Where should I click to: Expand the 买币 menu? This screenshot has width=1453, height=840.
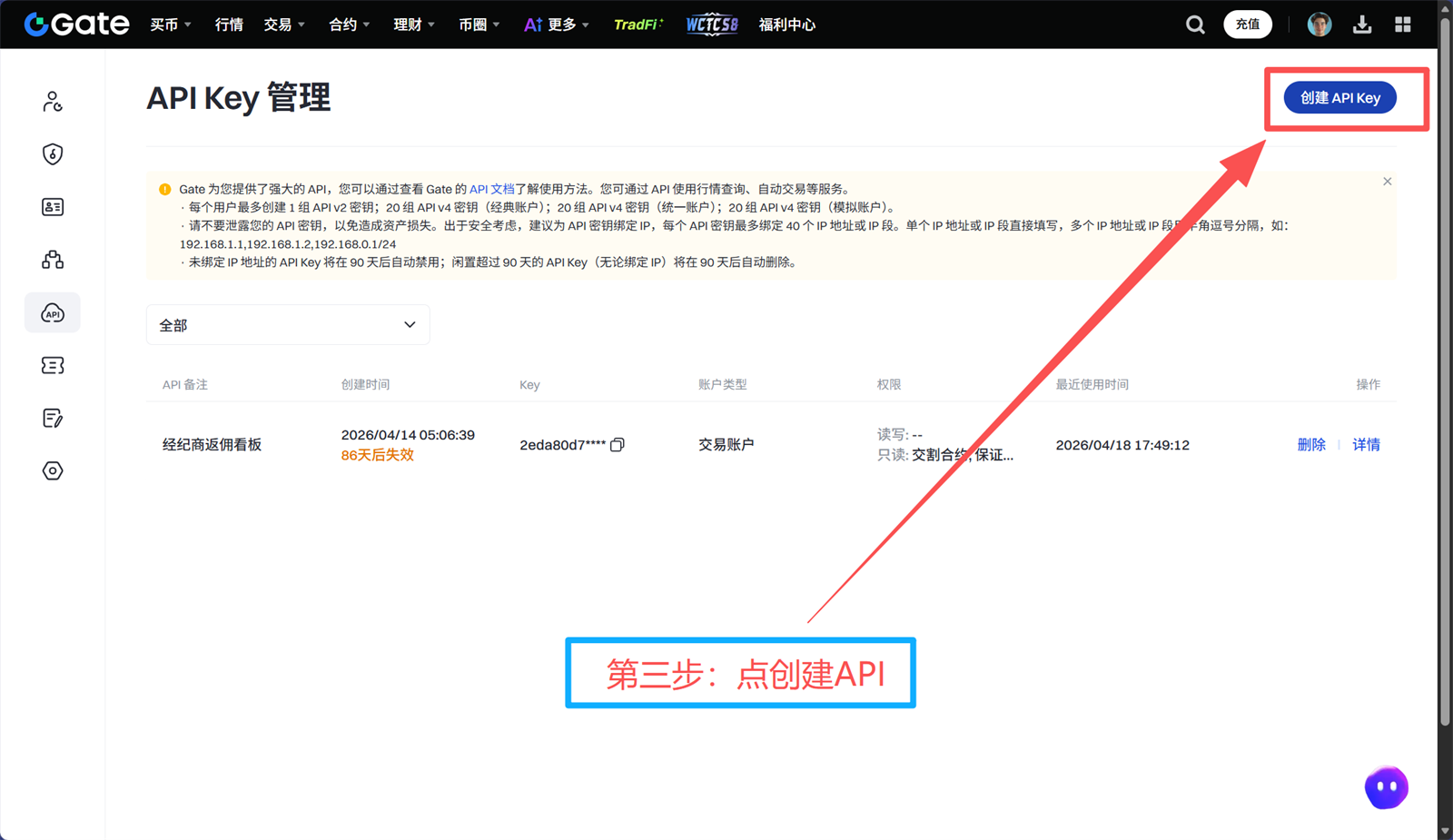pyautogui.click(x=171, y=25)
